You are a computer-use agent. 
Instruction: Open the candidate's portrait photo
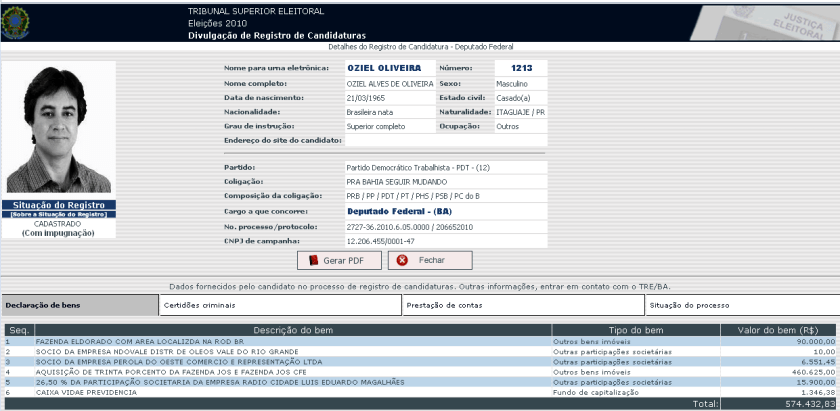[58, 129]
